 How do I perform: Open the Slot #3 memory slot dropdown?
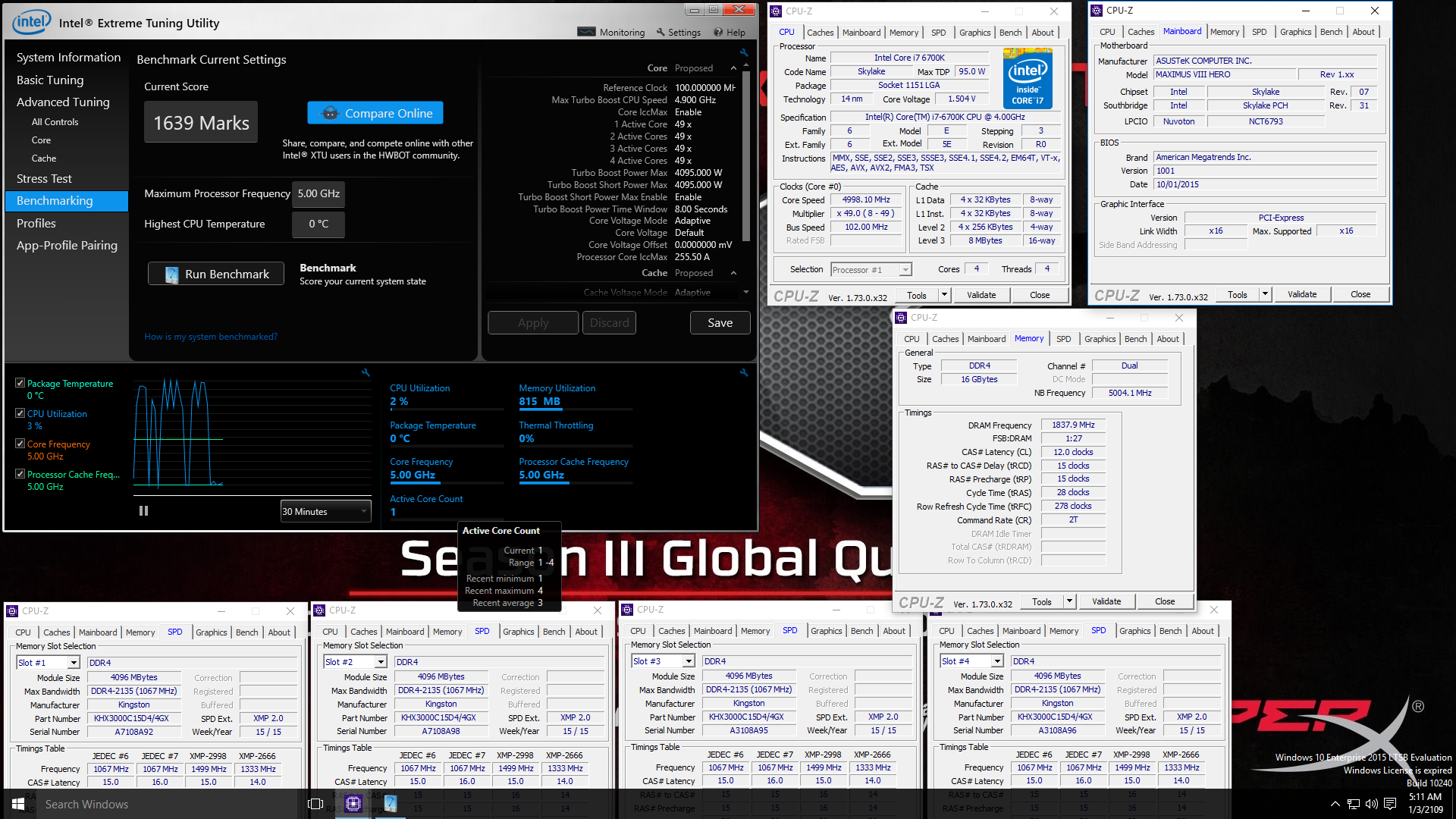point(664,661)
